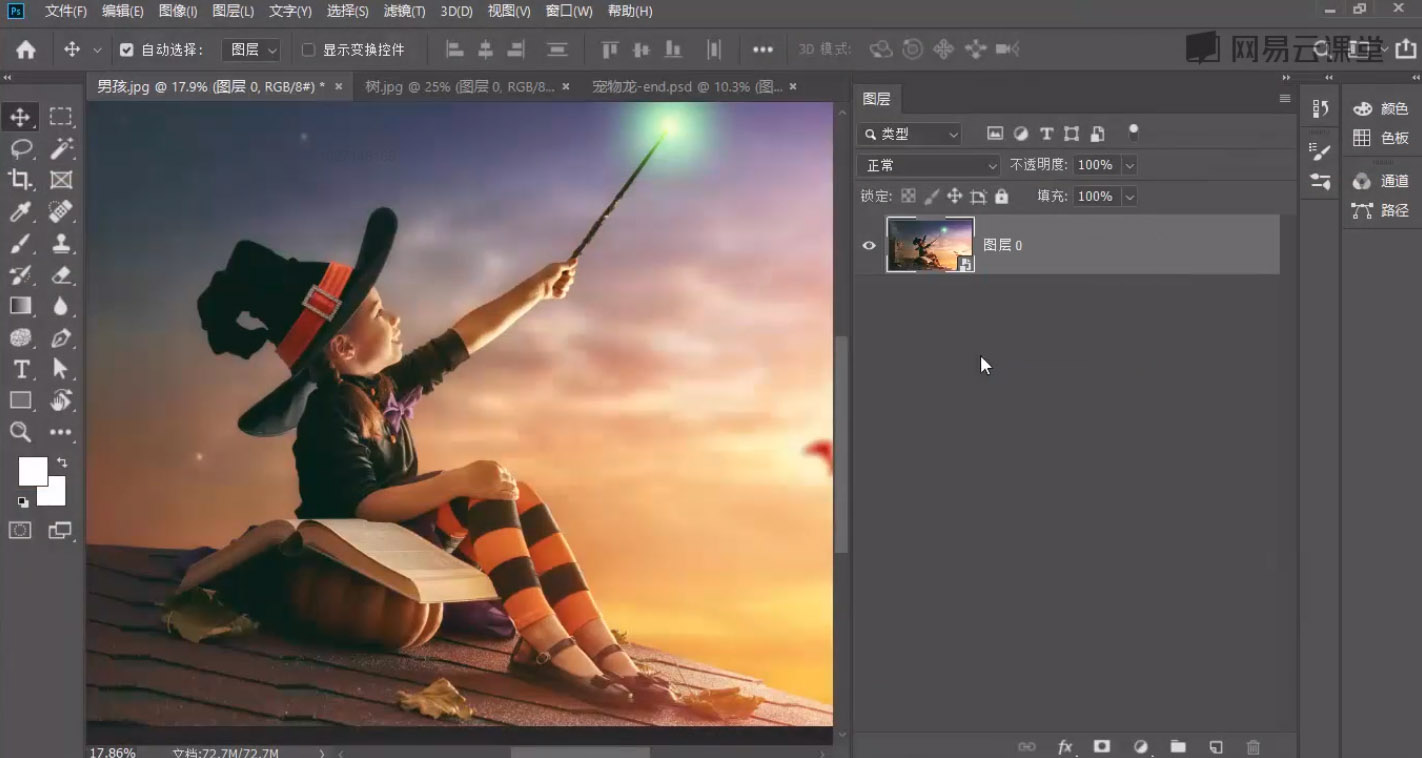Open the 窗口(W) menu

pos(569,11)
